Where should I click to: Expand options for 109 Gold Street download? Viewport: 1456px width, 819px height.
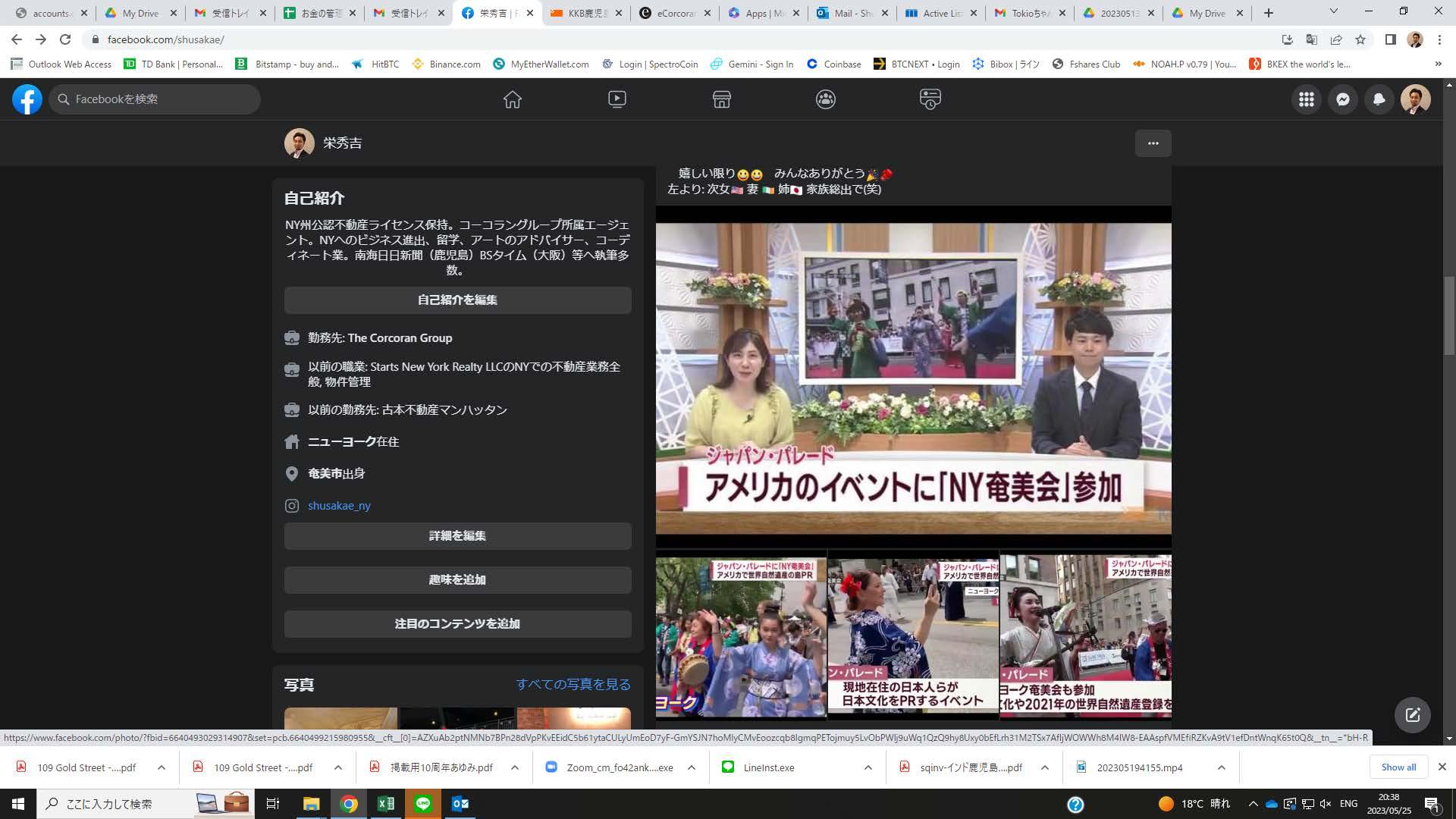[162, 767]
